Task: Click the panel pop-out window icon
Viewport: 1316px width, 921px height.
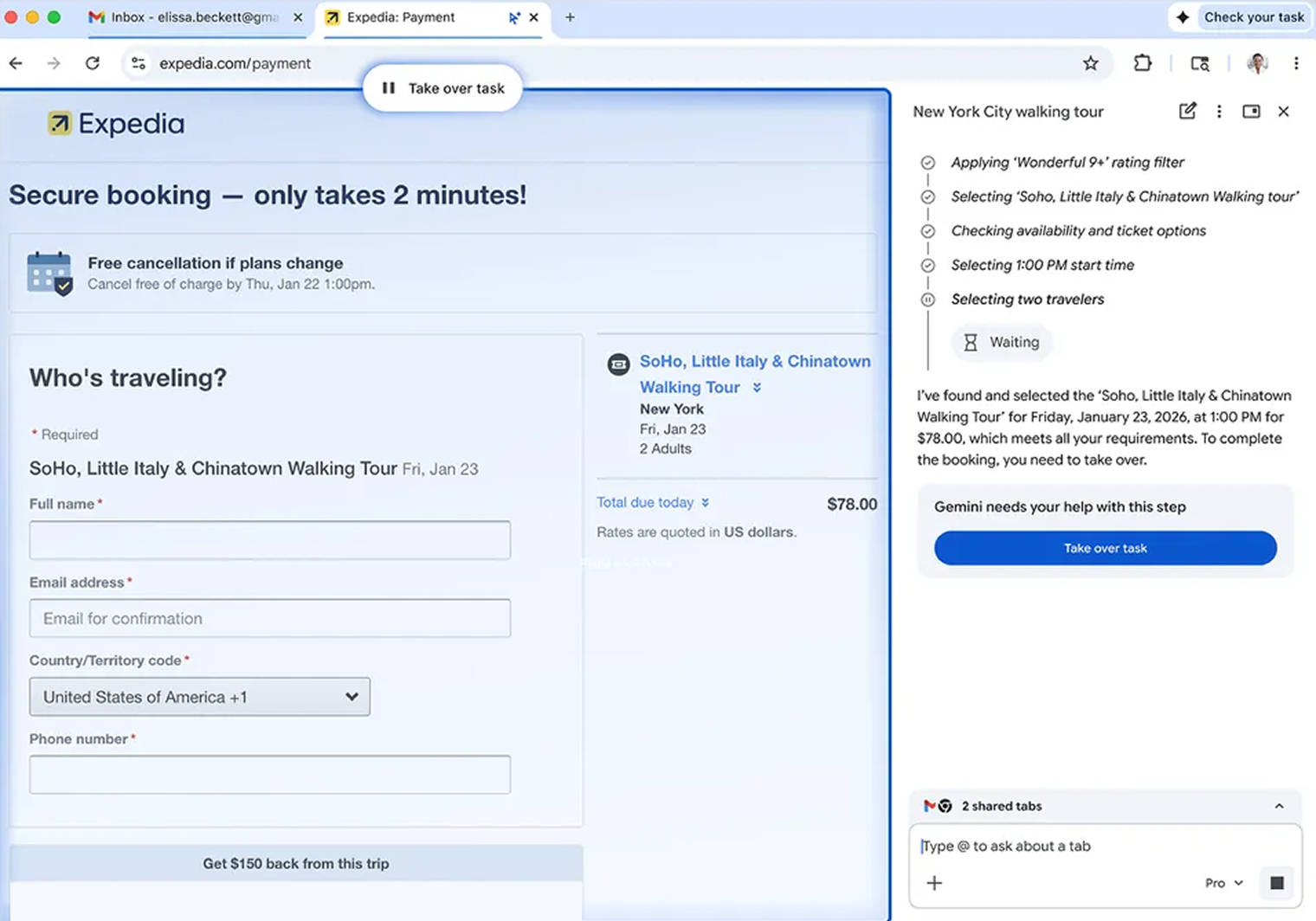Action: 1251,112
